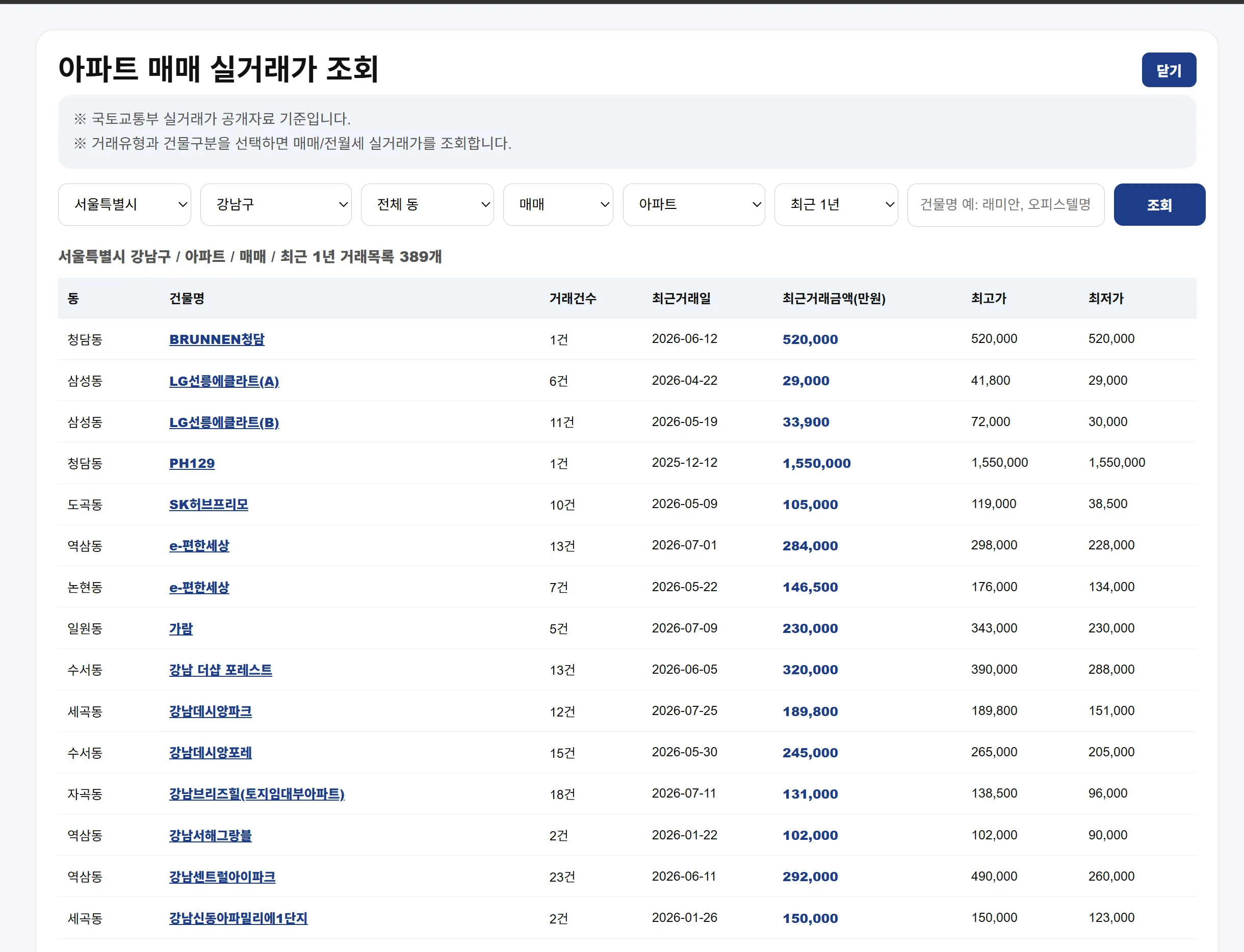
Task: Click the 조회 search button
Action: 1159,204
